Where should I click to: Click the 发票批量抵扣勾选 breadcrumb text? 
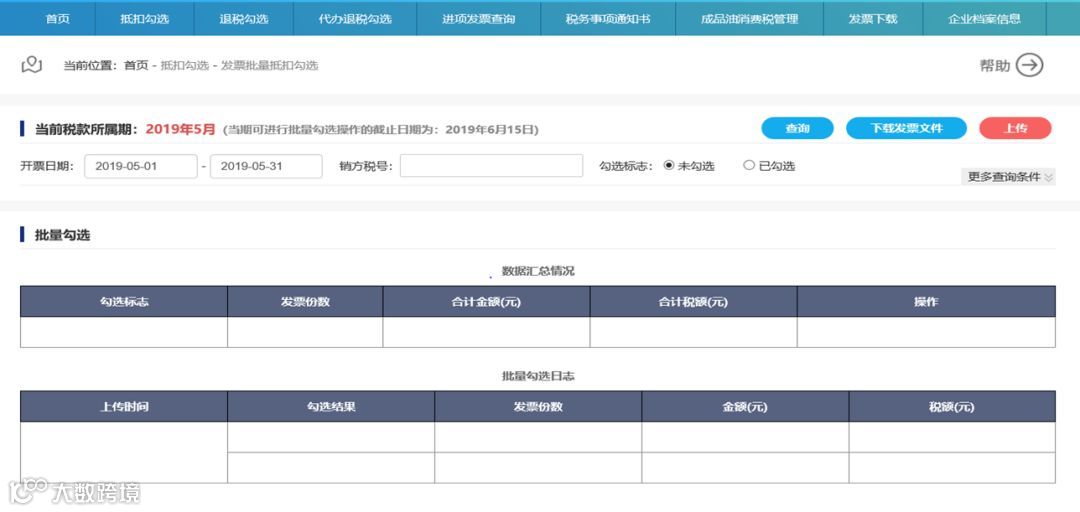pyautogui.click(x=269, y=65)
